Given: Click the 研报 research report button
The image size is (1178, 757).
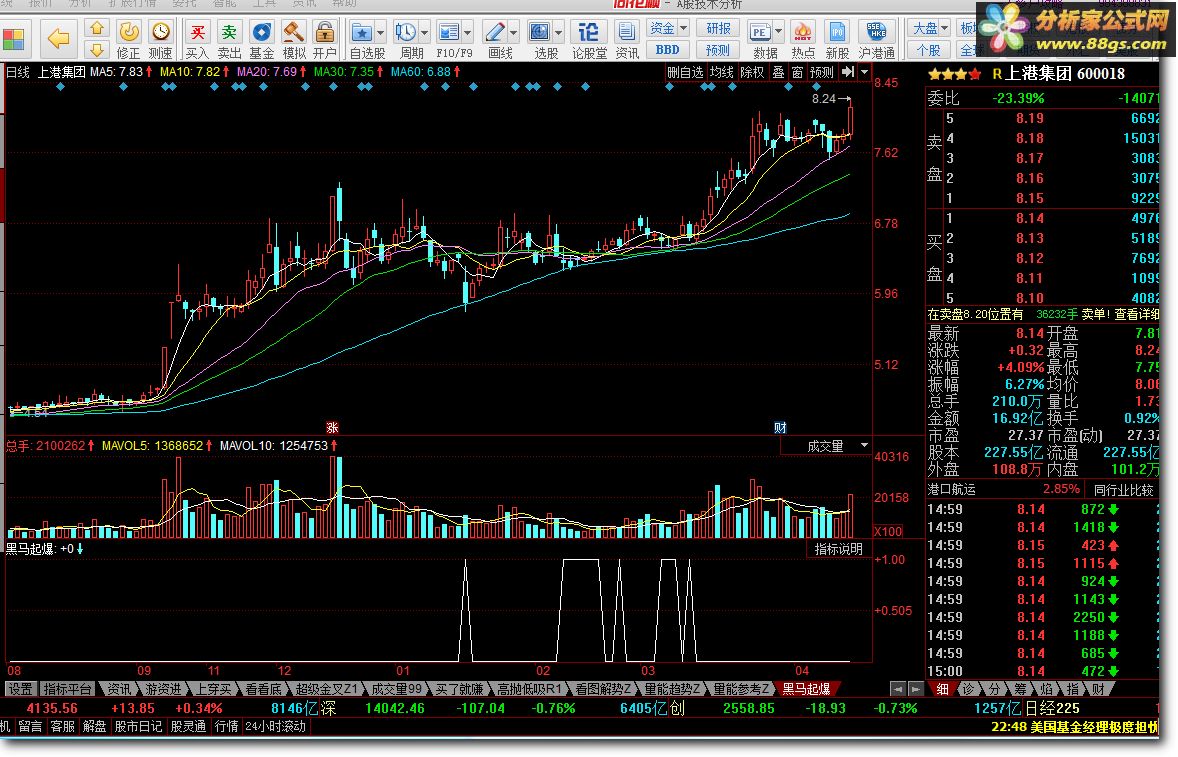Looking at the screenshot, I should [x=718, y=29].
